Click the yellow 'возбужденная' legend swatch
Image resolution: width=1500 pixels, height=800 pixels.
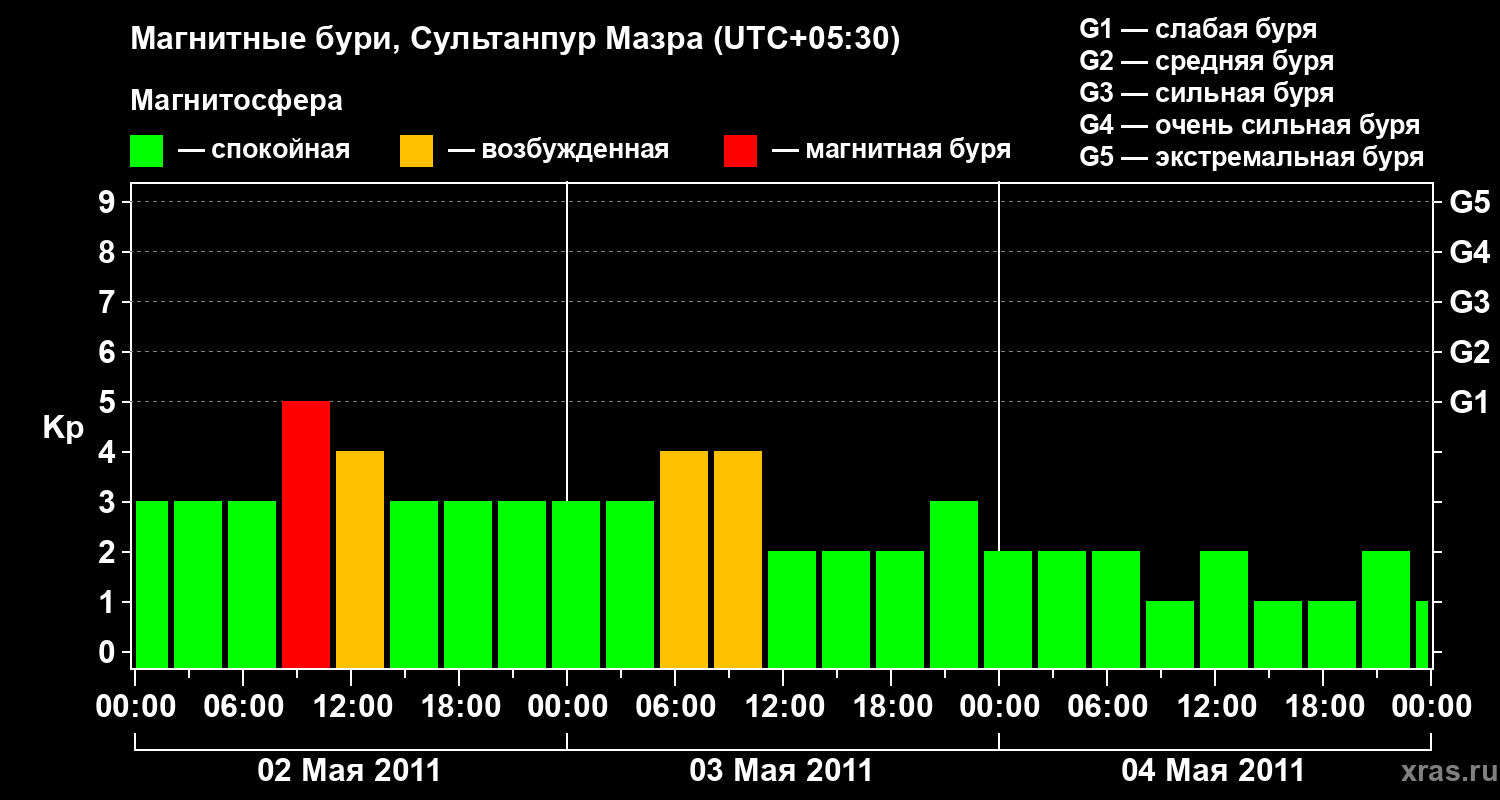pyautogui.click(x=416, y=151)
